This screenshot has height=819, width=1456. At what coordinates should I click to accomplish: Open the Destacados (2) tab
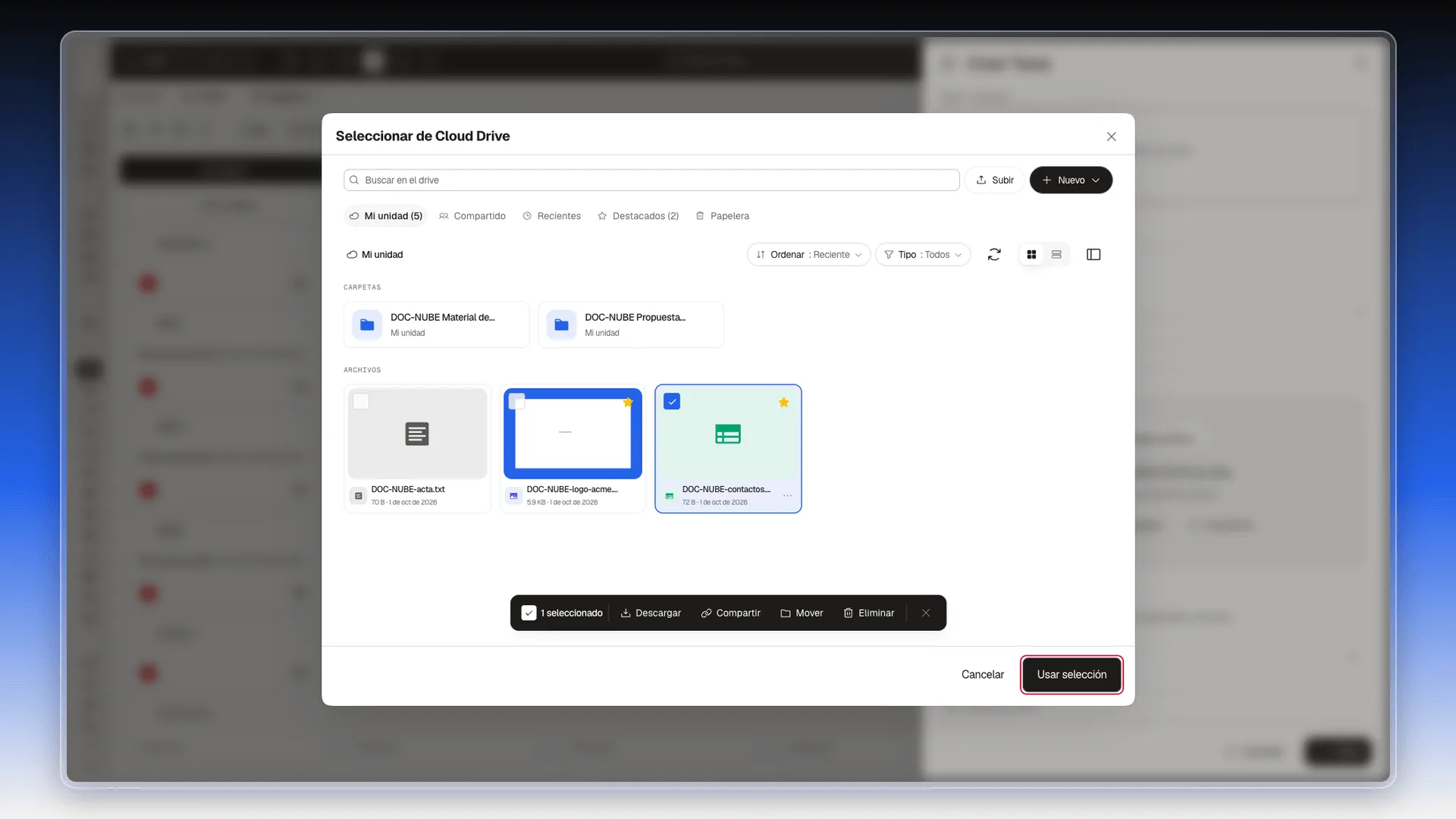[x=638, y=216]
